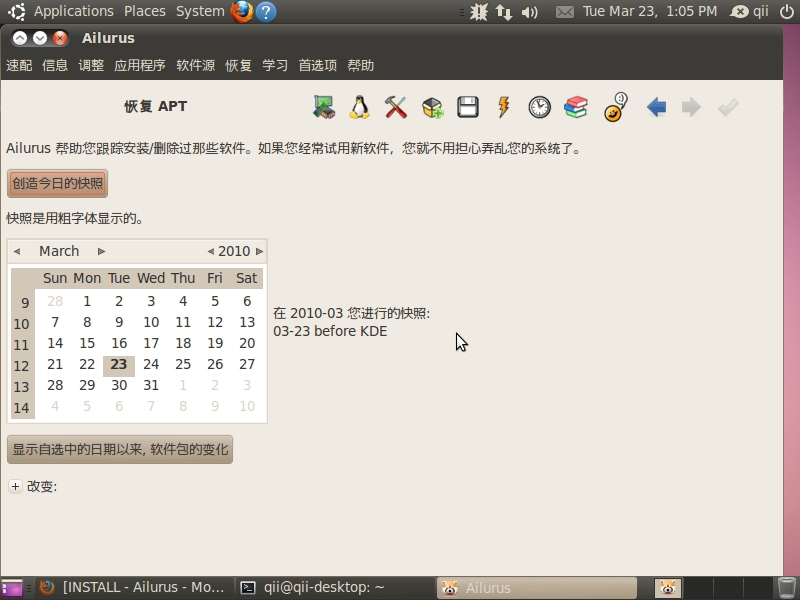Open the 信息 menu
800x600 pixels.
55,65
